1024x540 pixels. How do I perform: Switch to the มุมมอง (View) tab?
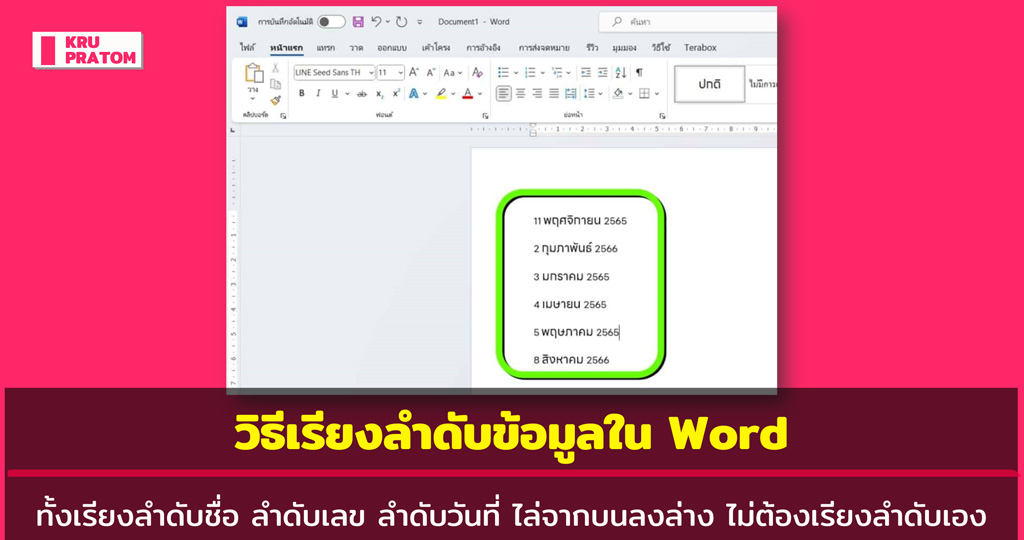(624, 48)
